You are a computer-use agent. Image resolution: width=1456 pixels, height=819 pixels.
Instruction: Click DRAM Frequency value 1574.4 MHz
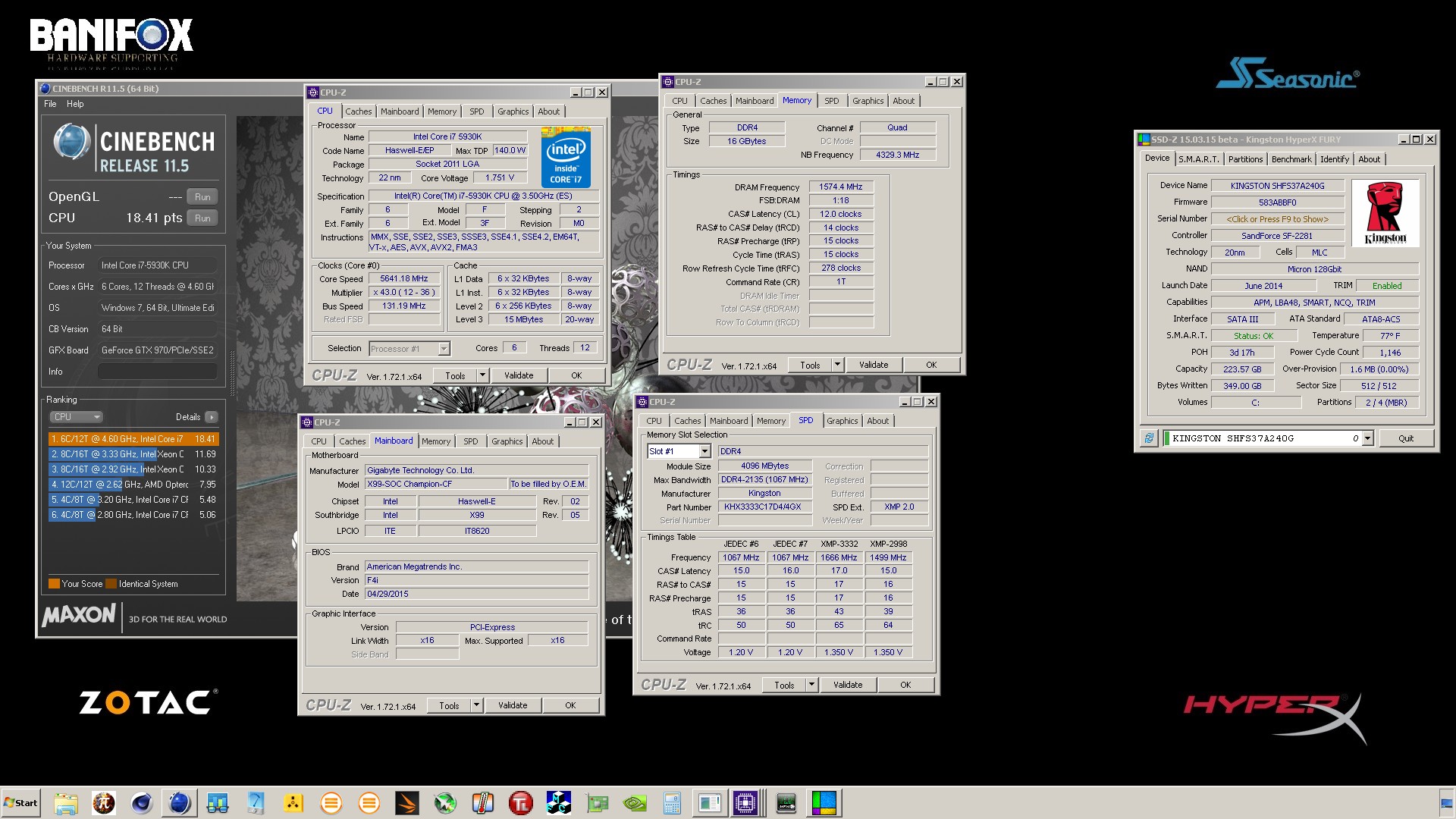841,187
